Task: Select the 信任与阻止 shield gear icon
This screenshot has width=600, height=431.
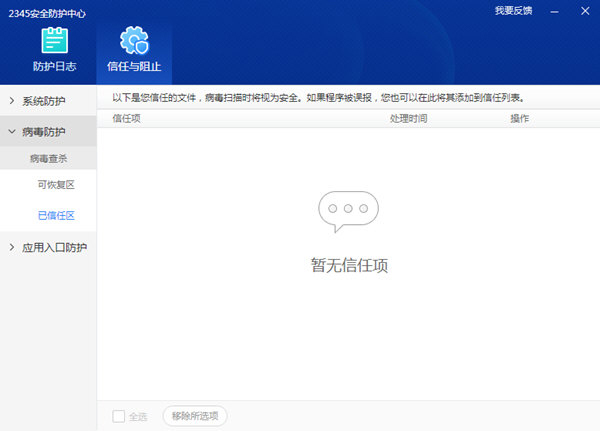Action: click(133, 41)
